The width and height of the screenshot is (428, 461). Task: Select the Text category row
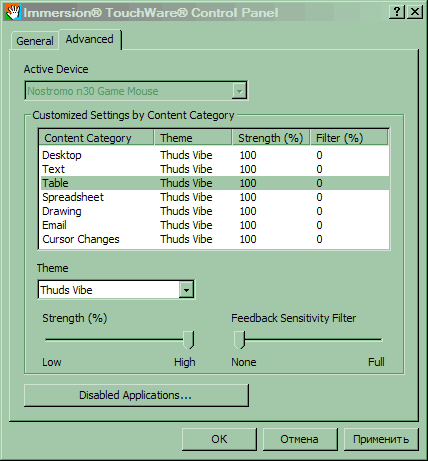pos(214,169)
